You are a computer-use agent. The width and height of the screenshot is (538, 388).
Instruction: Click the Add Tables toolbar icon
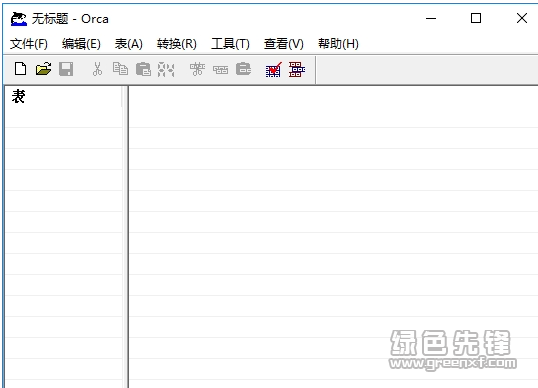click(166, 69)
